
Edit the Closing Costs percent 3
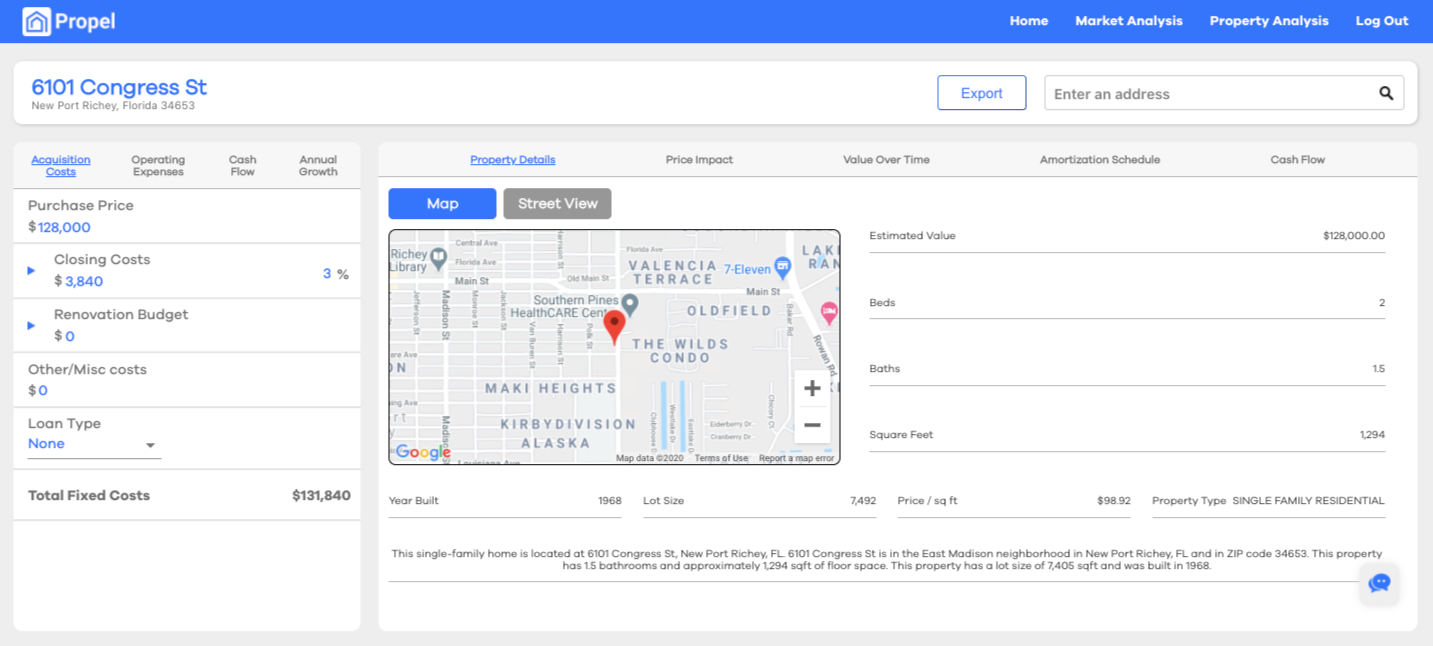[326, 274]
